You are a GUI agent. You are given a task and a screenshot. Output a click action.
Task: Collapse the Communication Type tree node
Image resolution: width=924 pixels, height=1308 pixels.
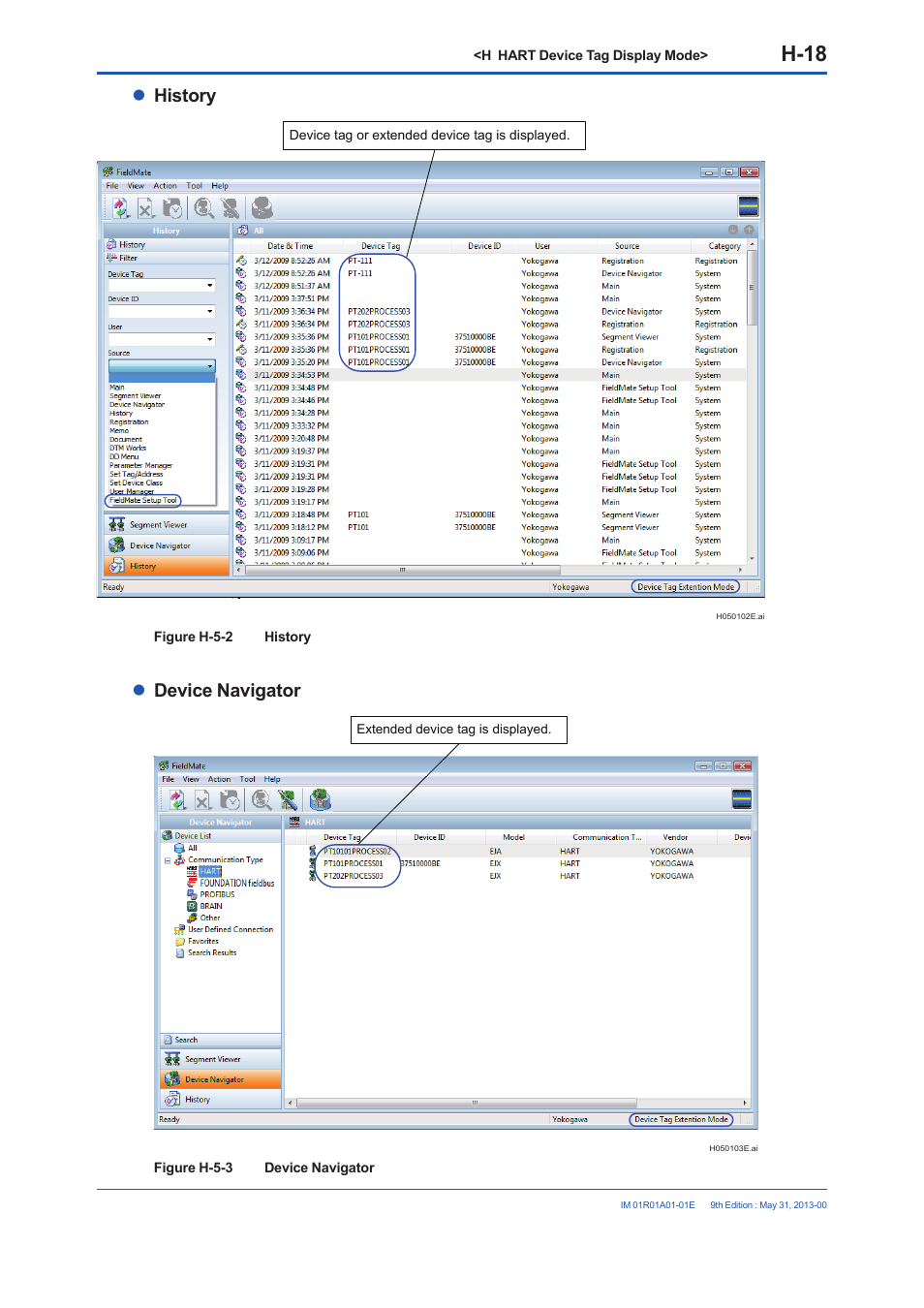(x=168, y=860)
